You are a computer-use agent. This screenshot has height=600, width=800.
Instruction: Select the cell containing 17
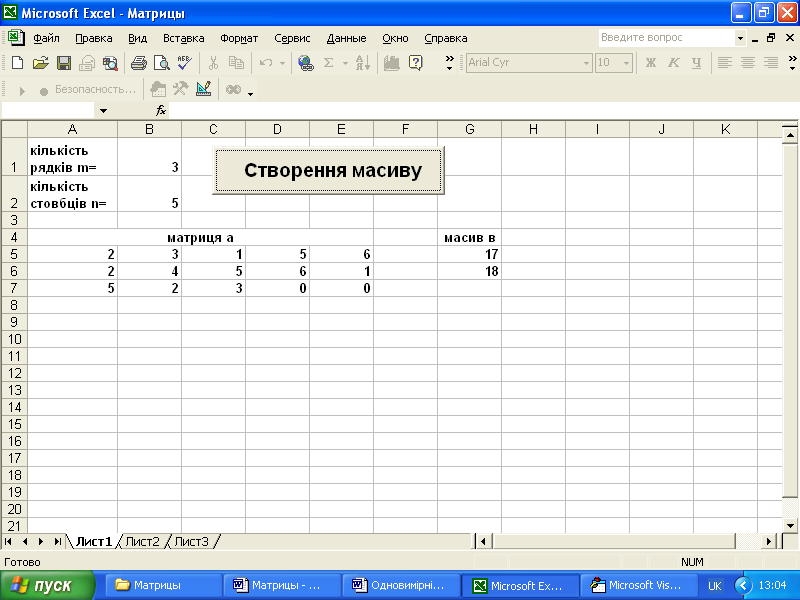tap(469, 254)
